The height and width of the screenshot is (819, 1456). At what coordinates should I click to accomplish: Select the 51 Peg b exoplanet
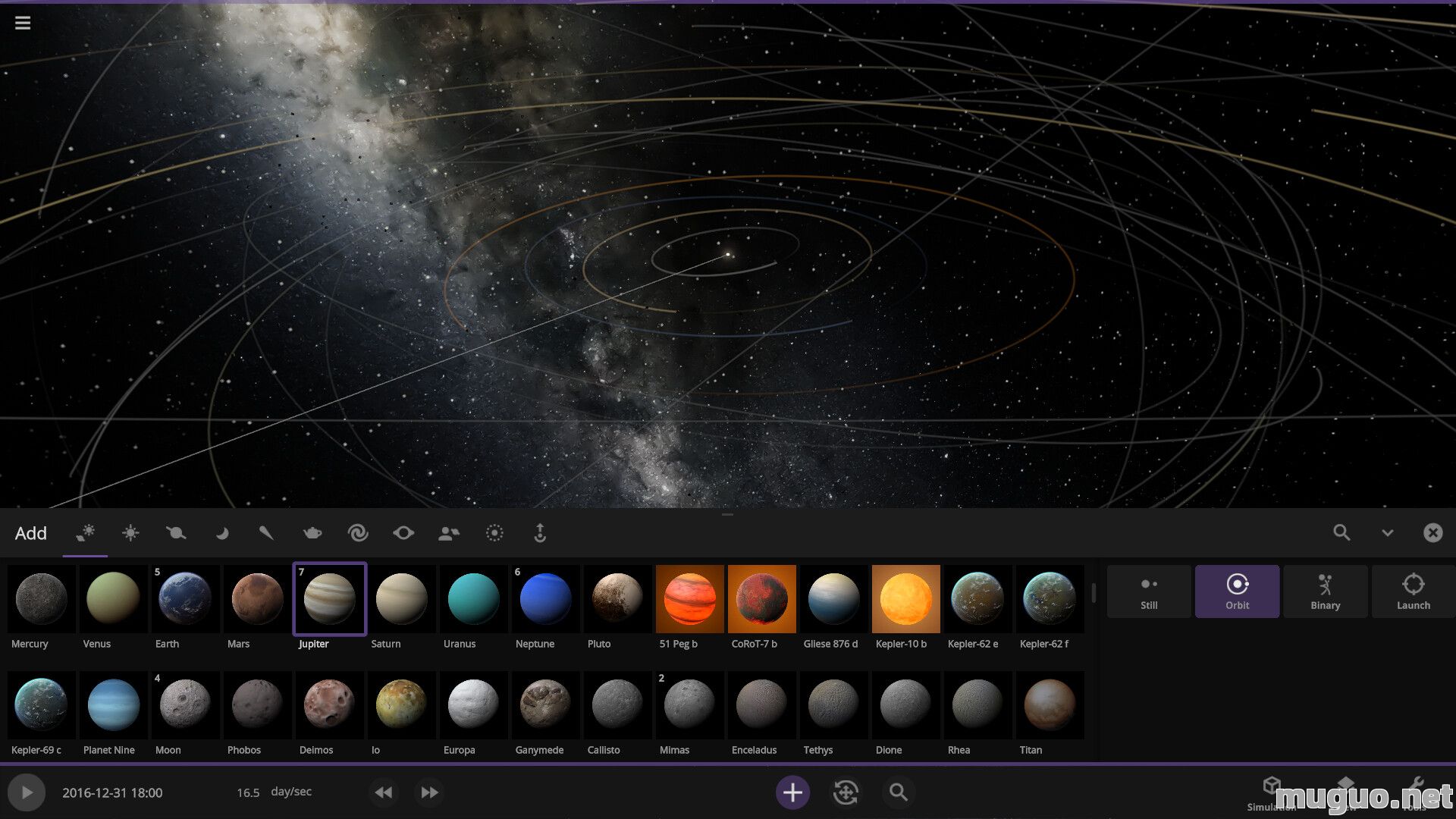[689, 599]
